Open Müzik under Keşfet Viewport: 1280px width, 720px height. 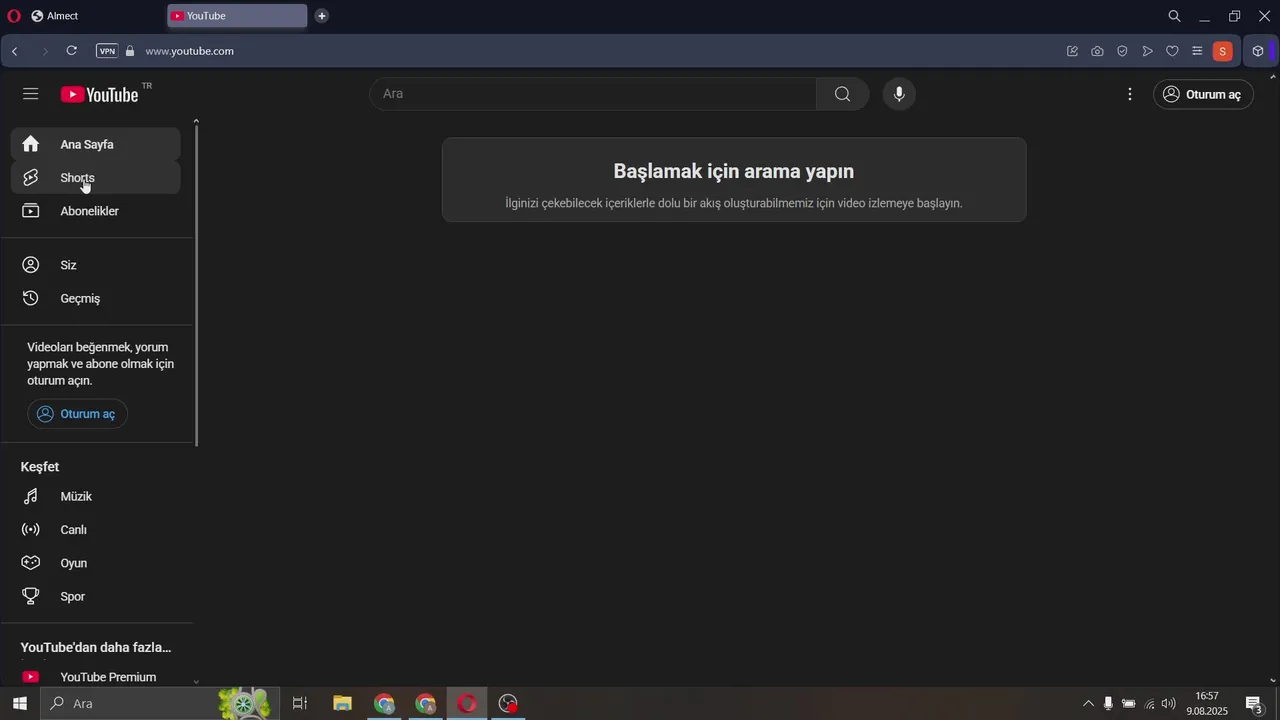pos(96,496)
